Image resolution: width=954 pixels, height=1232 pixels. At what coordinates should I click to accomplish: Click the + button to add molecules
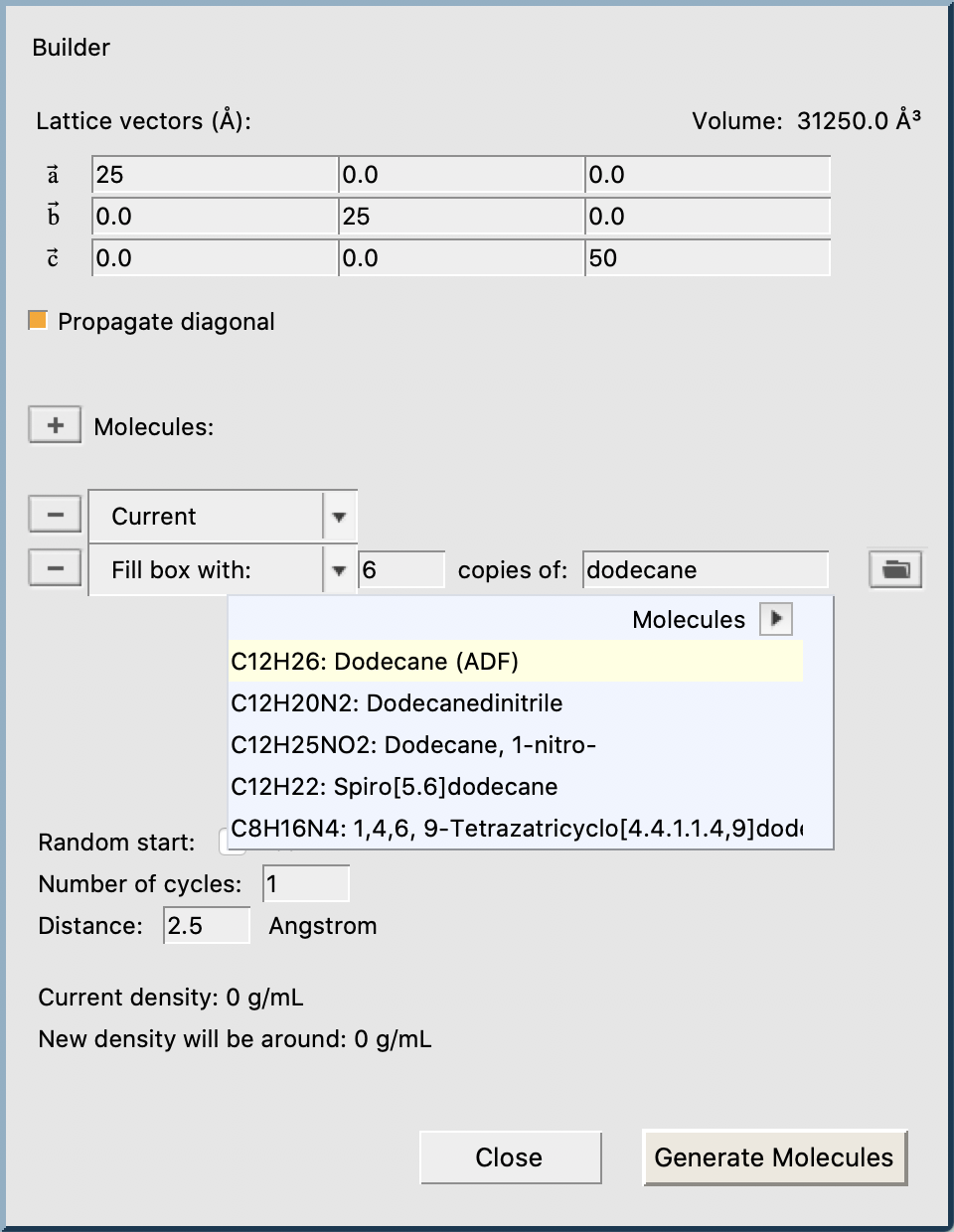pyautogui.click(x=55, y=424)
